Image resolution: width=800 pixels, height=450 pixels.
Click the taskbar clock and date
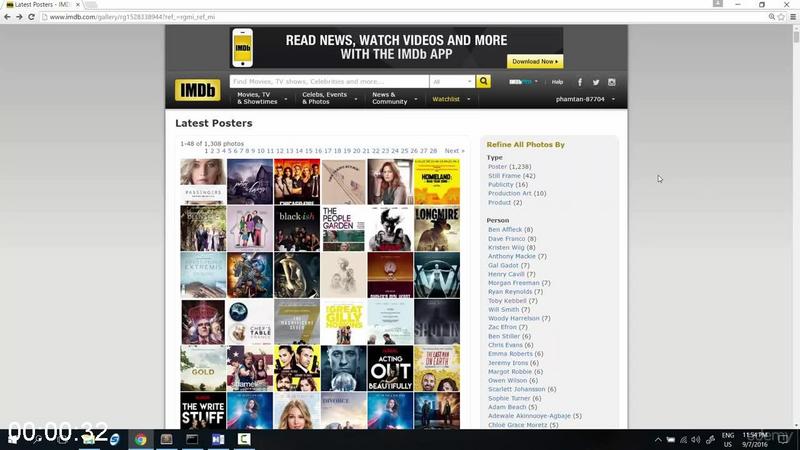tap(755, 439)
